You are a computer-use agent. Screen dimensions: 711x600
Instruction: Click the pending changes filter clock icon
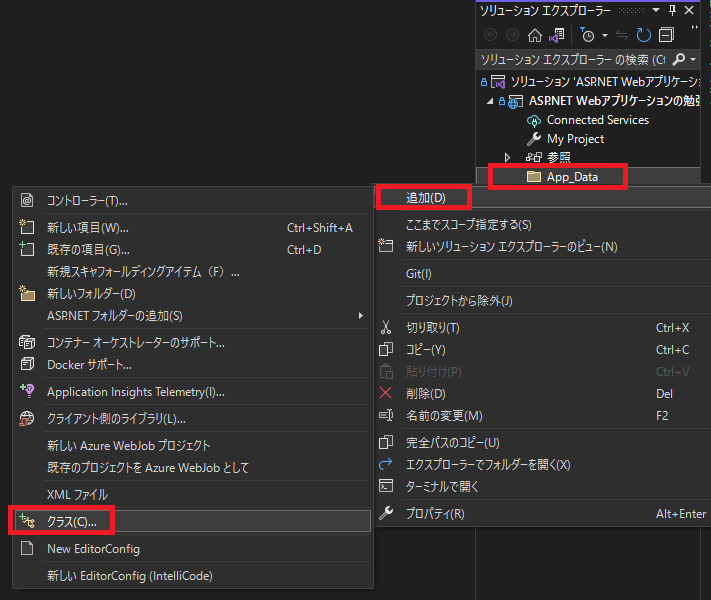(x=587, y=35)
